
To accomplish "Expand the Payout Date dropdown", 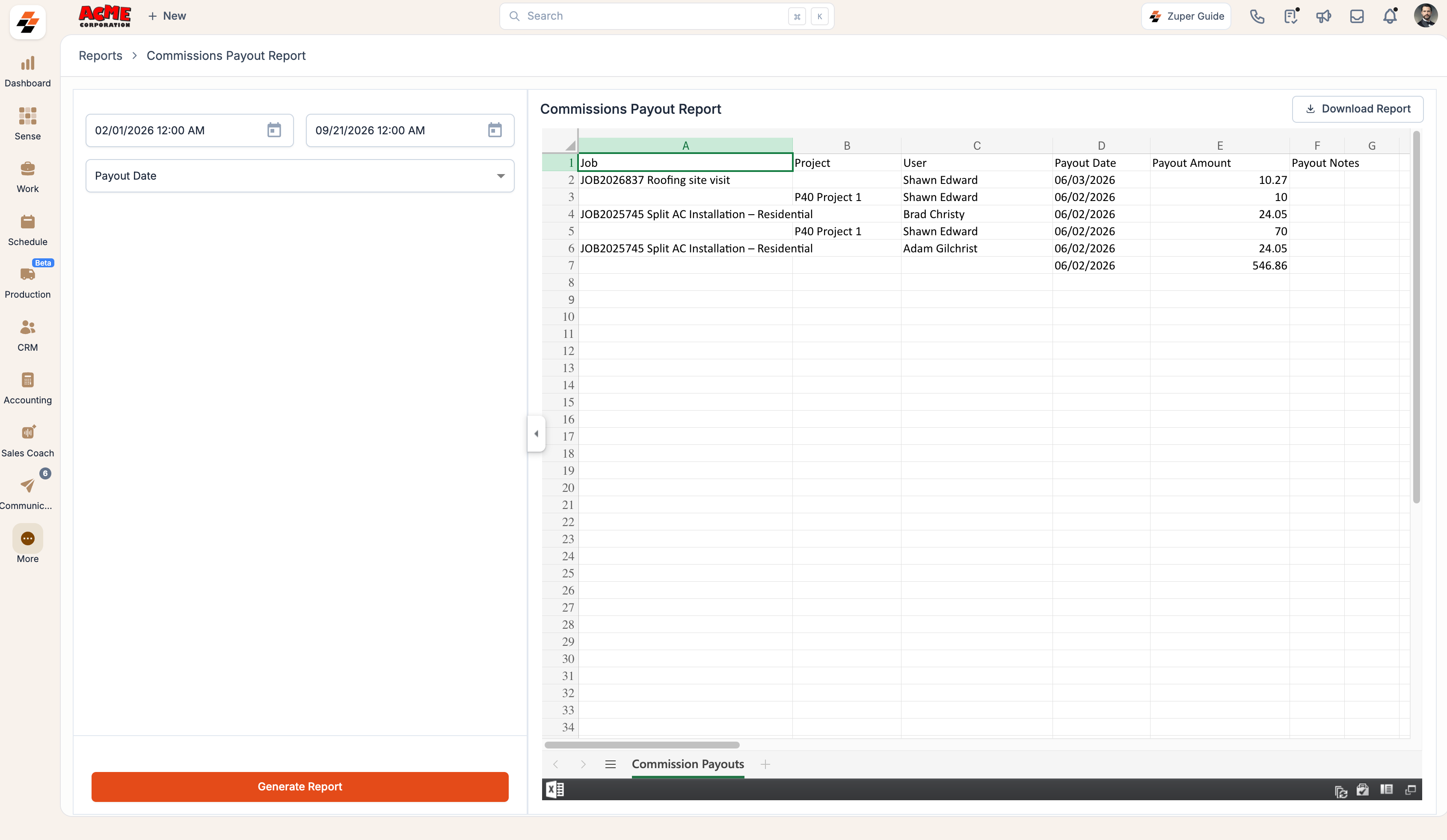I will 300,176.
